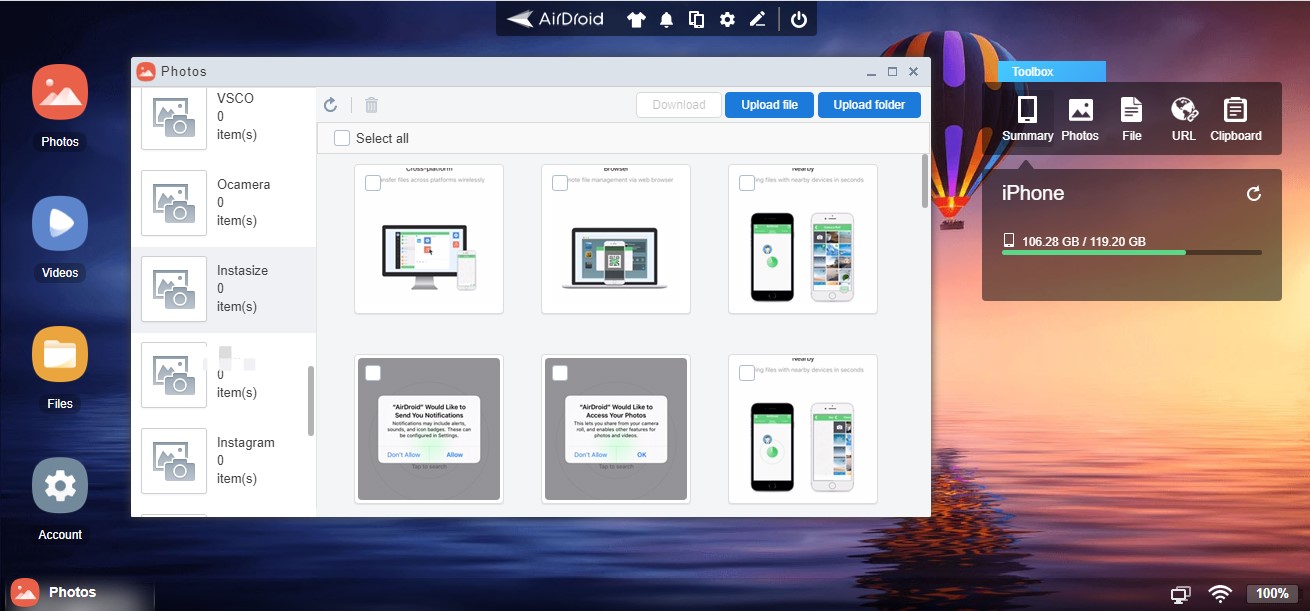1310x611 pixels.
Task: Open the Videos desktop icon
Action: pyautogui.click(x=60, y=223)
